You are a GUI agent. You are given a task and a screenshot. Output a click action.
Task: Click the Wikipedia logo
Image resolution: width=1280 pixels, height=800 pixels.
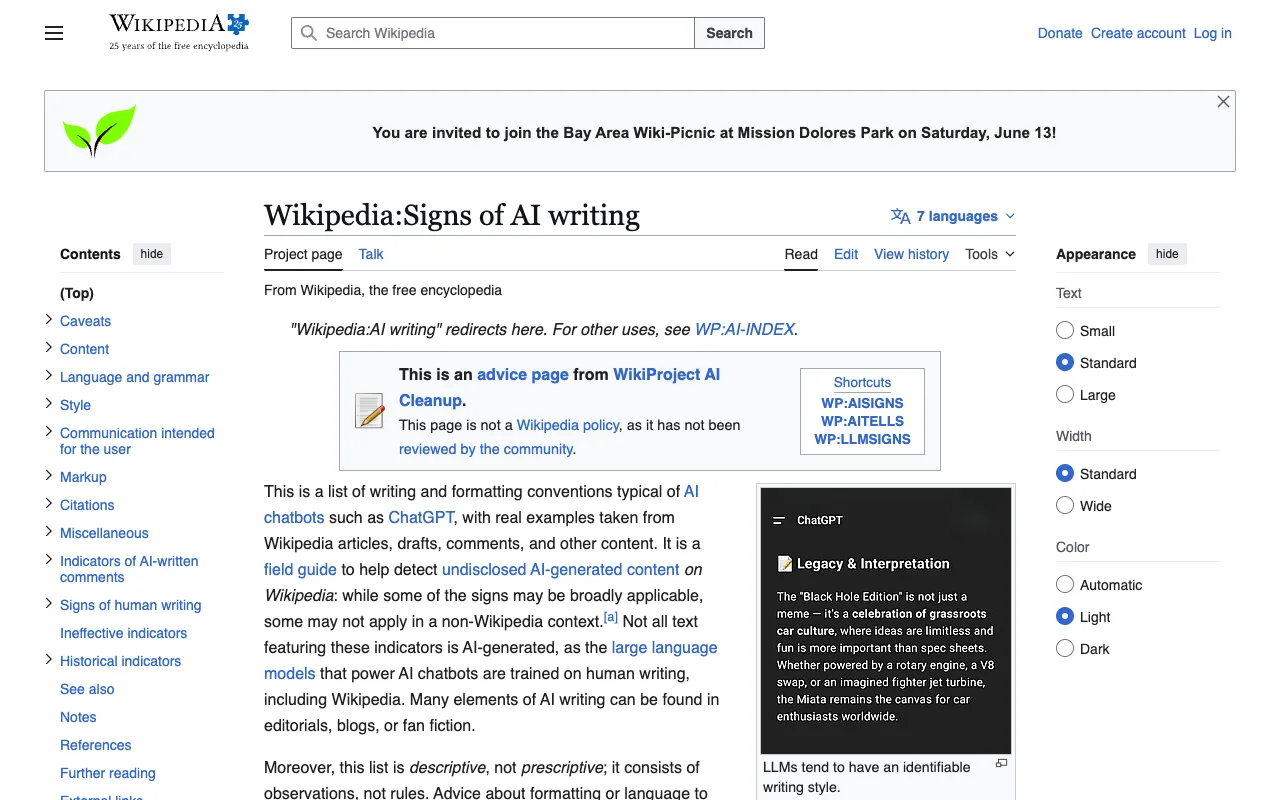click(179, 32)
